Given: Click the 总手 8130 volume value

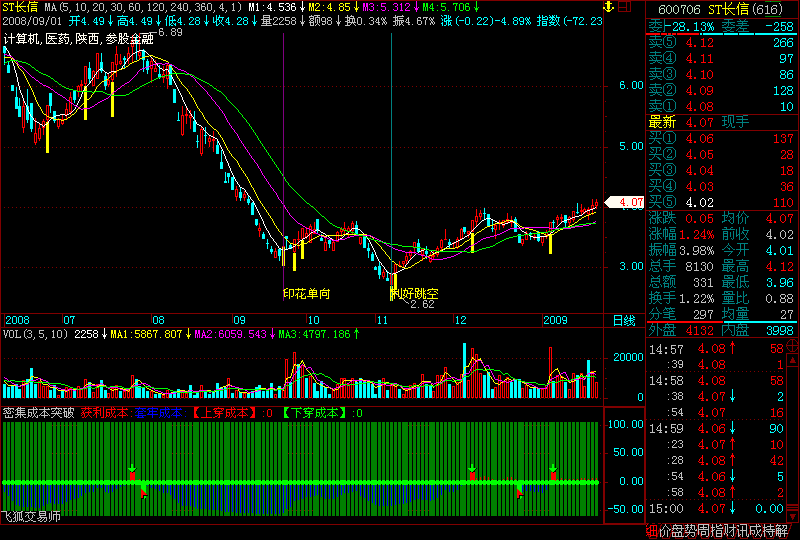Looking at the screenshot, I should 699,266.
